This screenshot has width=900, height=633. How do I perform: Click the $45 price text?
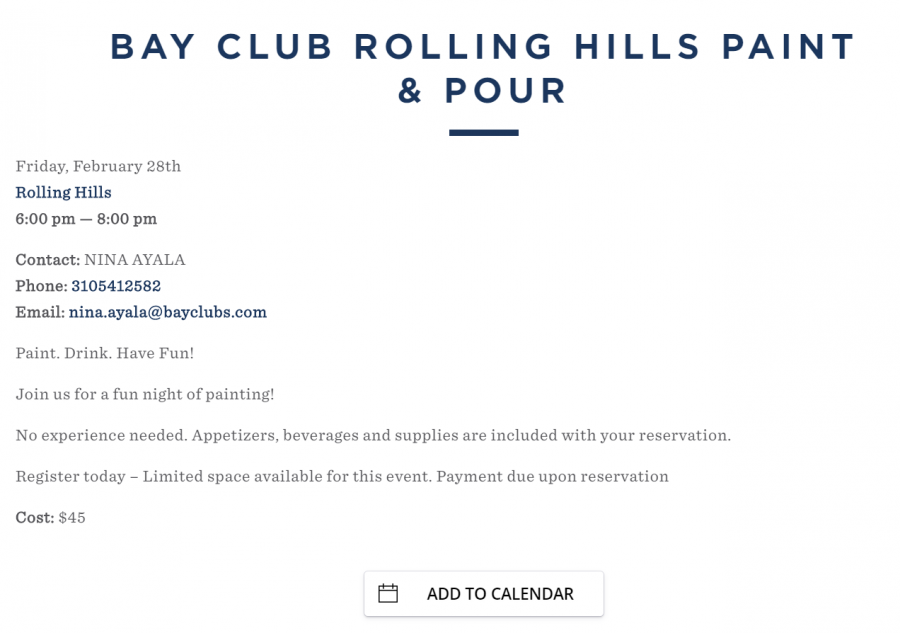click(x=72, y=518)
